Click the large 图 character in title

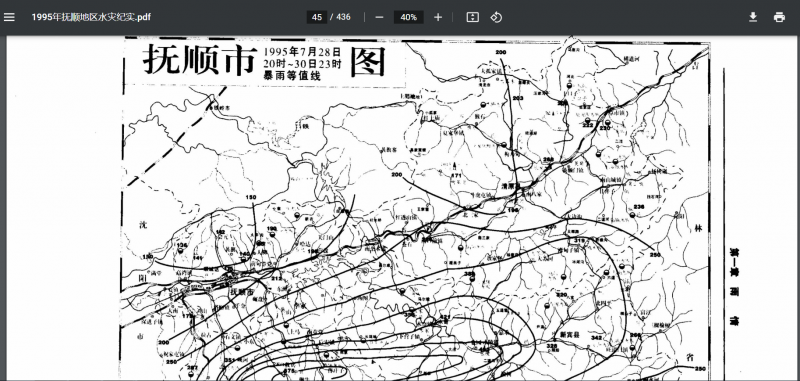(x=368, y=62)
